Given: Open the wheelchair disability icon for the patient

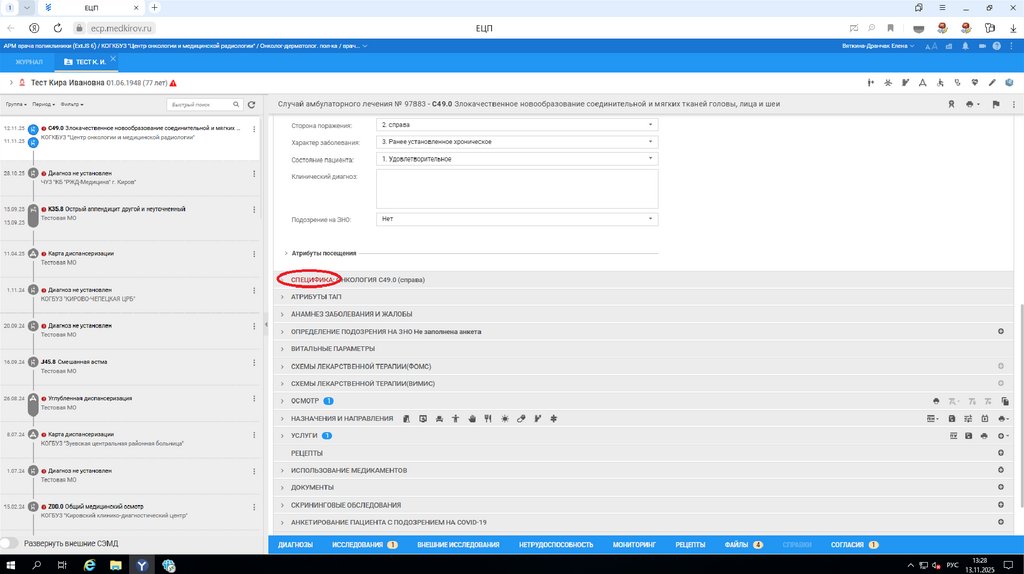Looking at the screenshot, I should 940,83.
